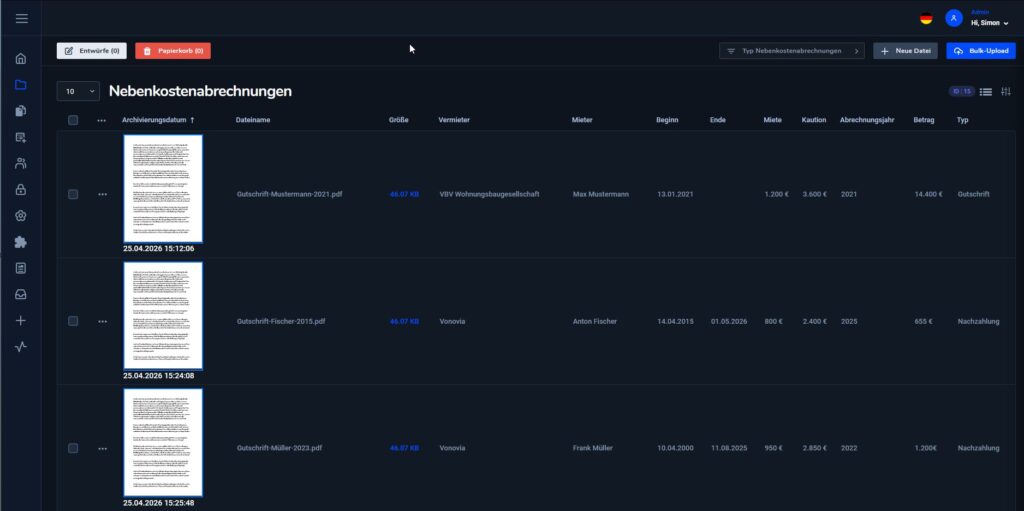Click the Mieter column header
Image resolution: width=1024 pixels, height=511 pixels.
tap(582, 120)
